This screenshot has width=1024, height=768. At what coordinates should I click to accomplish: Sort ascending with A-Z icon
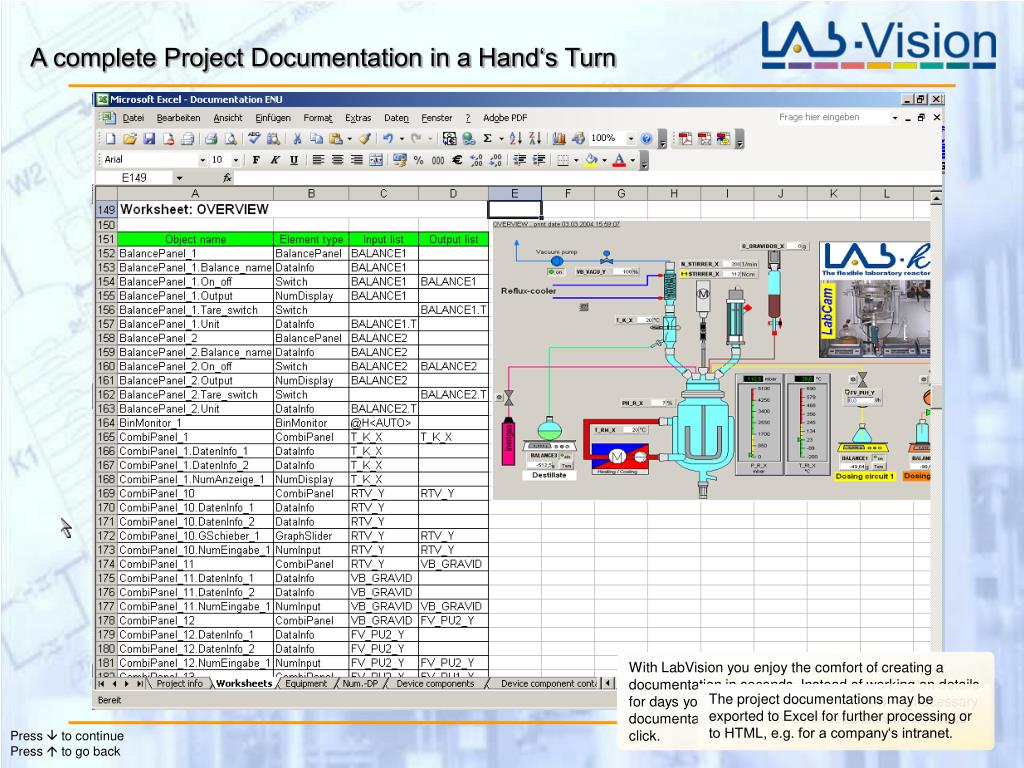(515, 138)
